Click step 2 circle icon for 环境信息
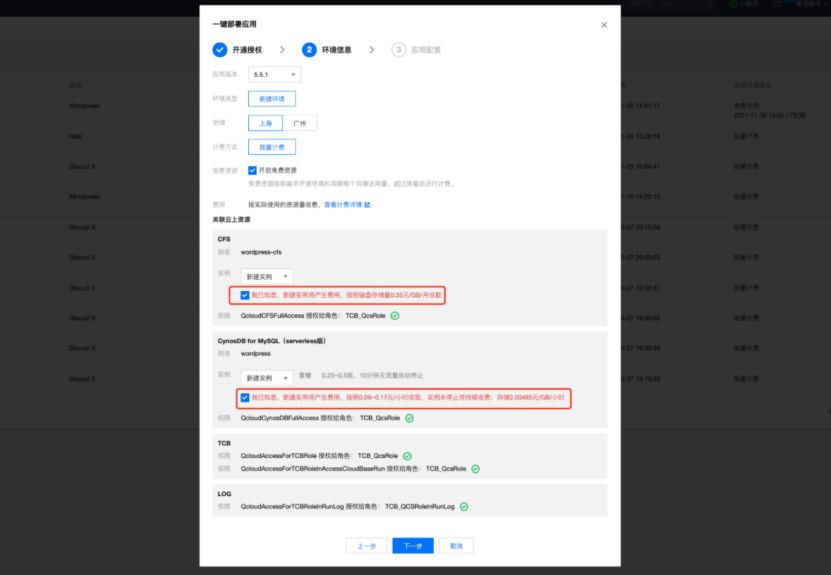831x575 pixels. tap(309, 50)
